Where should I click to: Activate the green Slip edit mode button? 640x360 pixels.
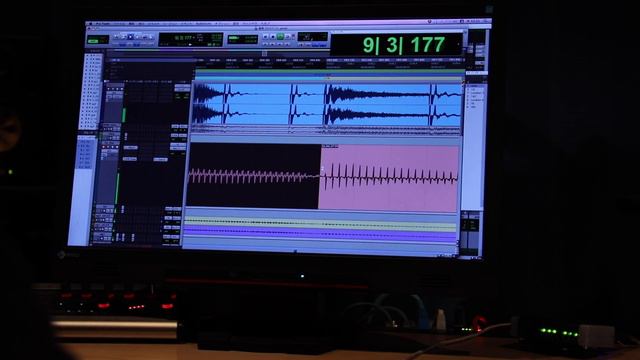tap(93, 42)
